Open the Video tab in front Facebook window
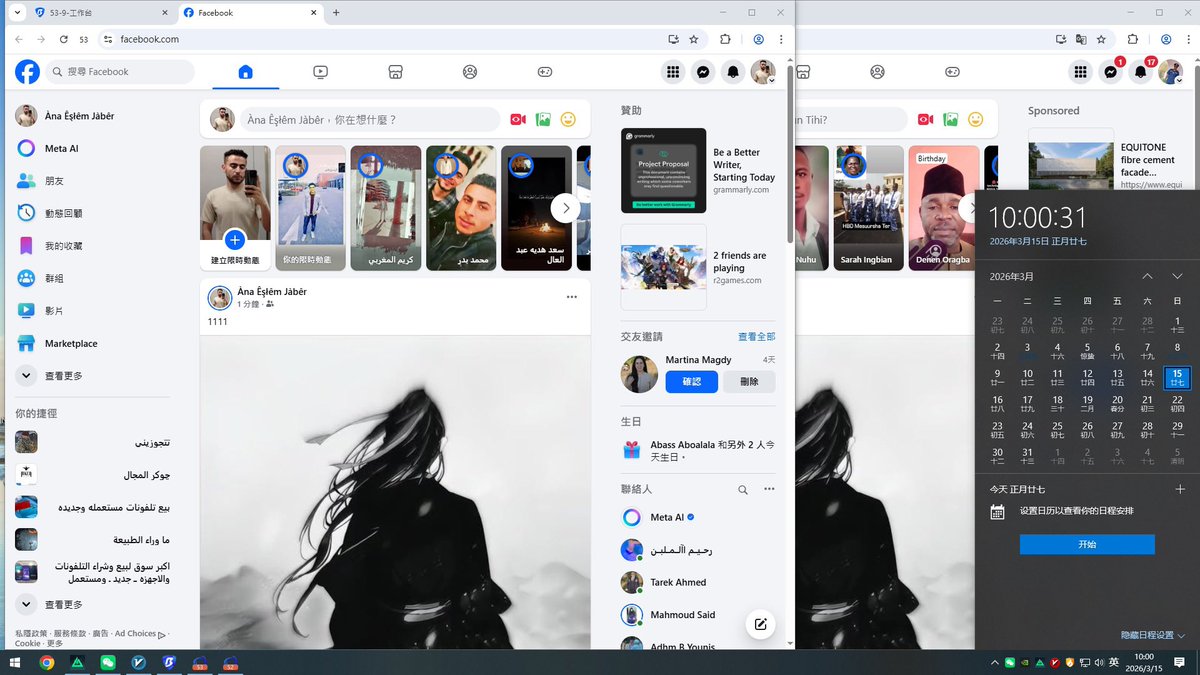 (320, 72)
